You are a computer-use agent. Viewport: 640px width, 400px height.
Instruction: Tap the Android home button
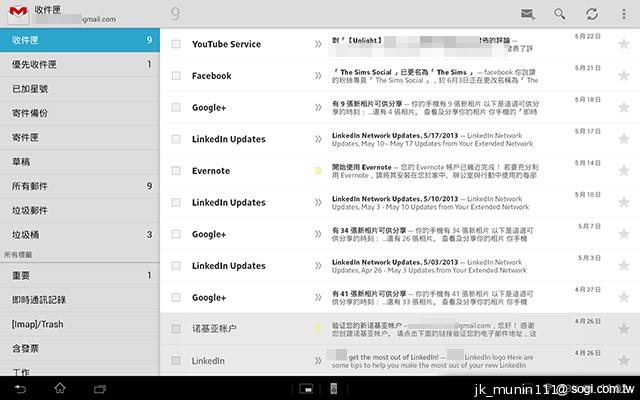click(60, 388)
